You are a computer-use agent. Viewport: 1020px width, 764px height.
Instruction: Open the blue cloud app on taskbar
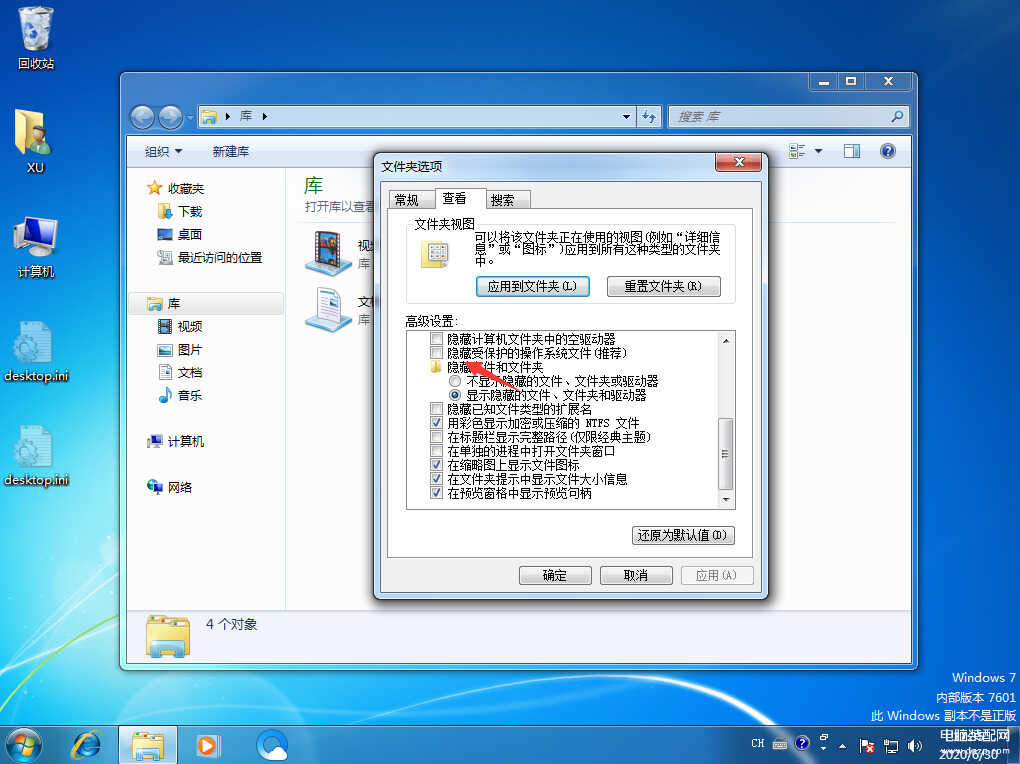click(x=272, y=745)
